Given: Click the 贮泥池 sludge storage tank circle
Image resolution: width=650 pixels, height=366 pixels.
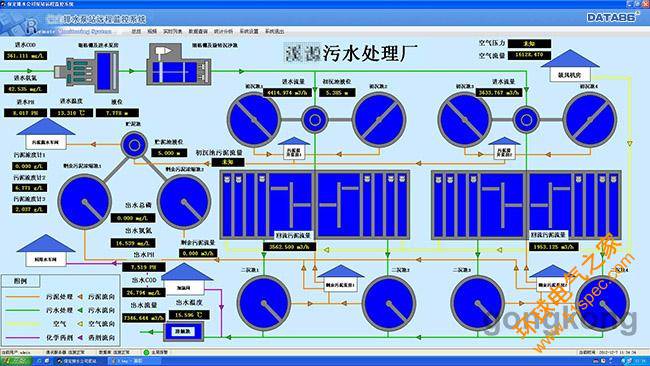Looking at the screenshot, I should pos(134,145).
